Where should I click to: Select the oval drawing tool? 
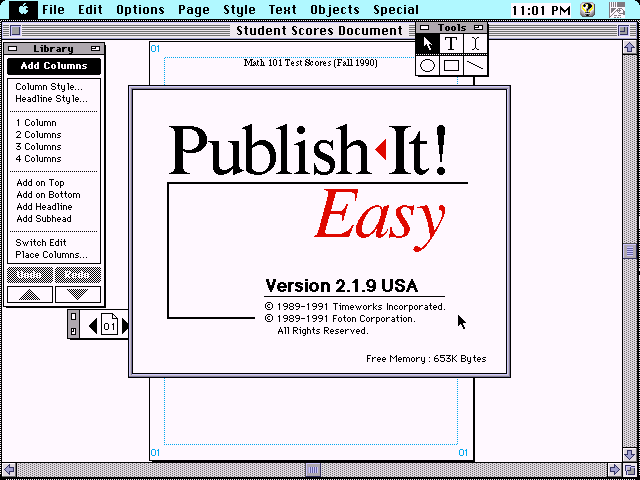(x=427, y=65)
